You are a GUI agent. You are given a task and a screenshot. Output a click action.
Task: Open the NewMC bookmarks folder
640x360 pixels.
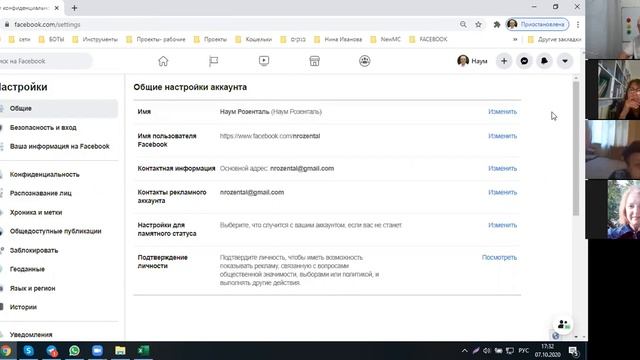tap(386, 39)
